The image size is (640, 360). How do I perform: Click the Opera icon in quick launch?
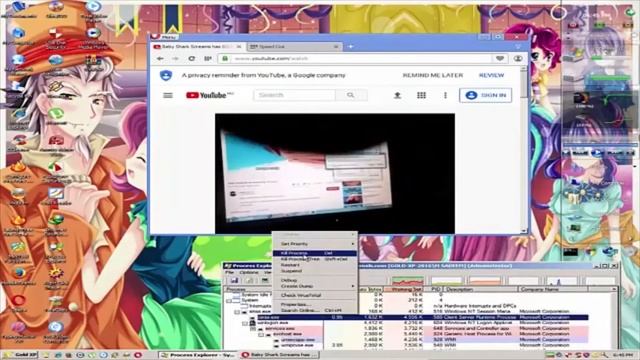pos(138,355)
